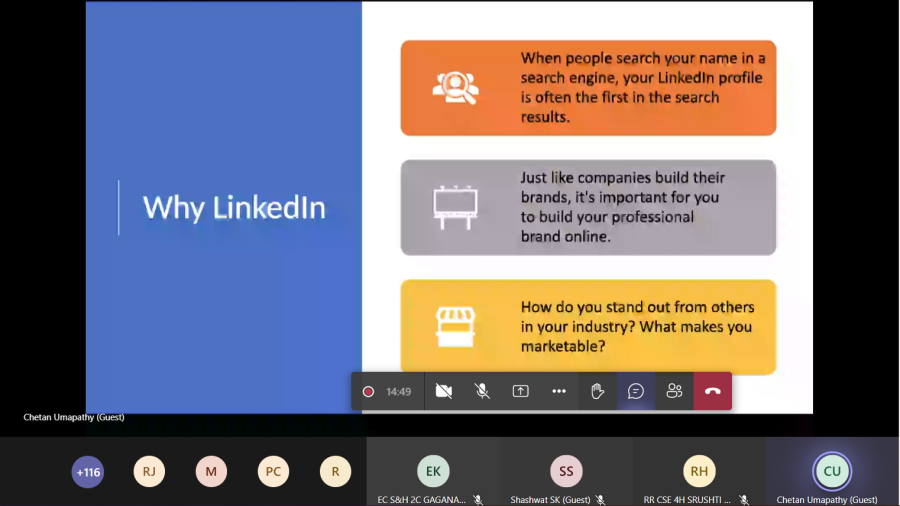Select the PC participant avatar
The image size is (900, 506).
273,471
